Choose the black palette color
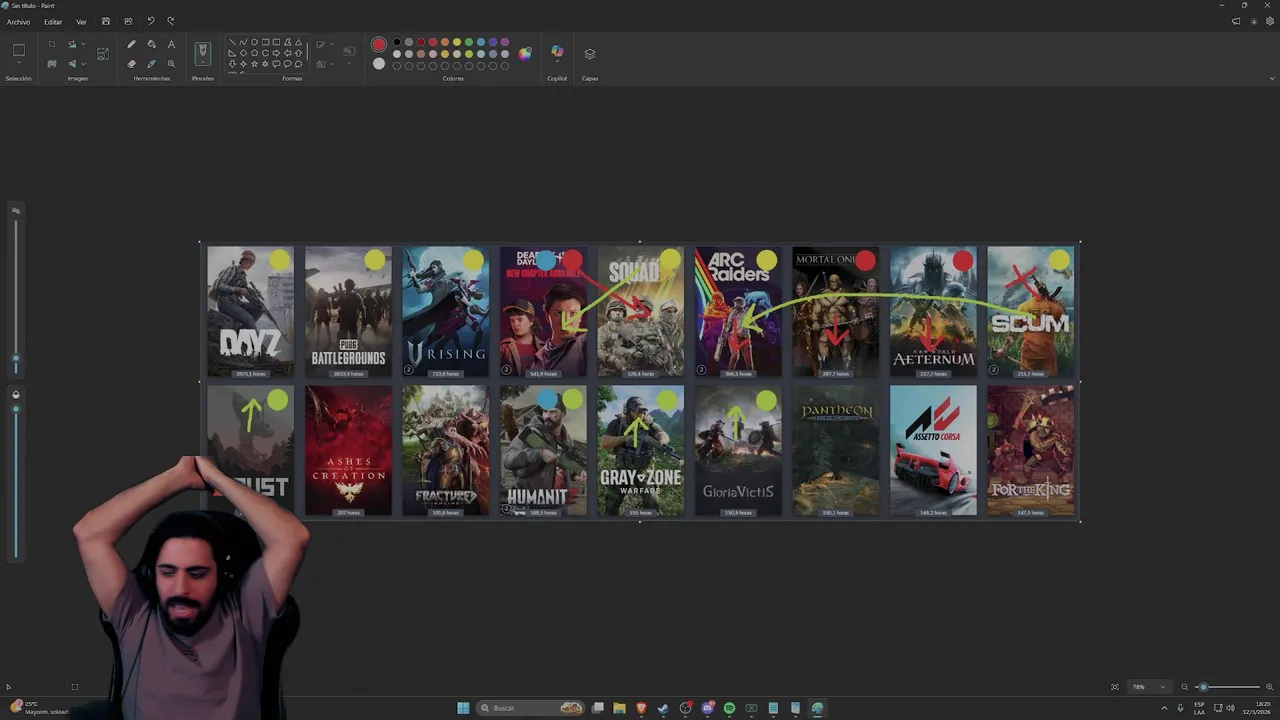This screenshot has height=720, width=1280. click(x=397, y=43)
